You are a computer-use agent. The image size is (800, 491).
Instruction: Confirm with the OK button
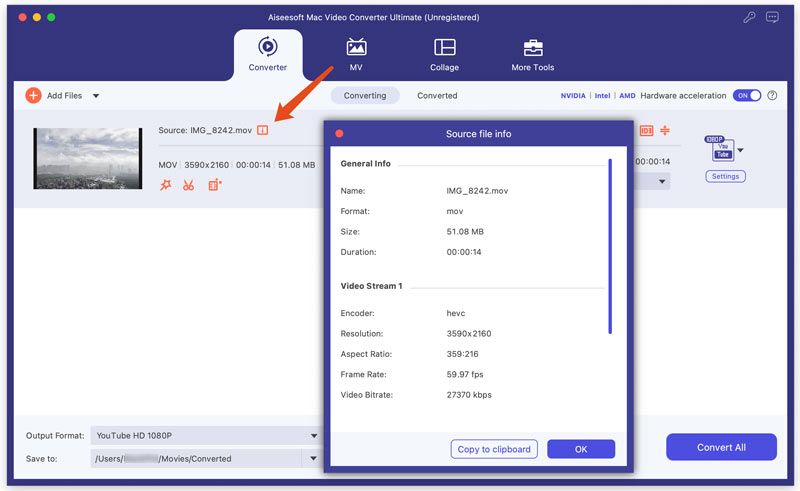pyautogui.click(x=581, y=449)
